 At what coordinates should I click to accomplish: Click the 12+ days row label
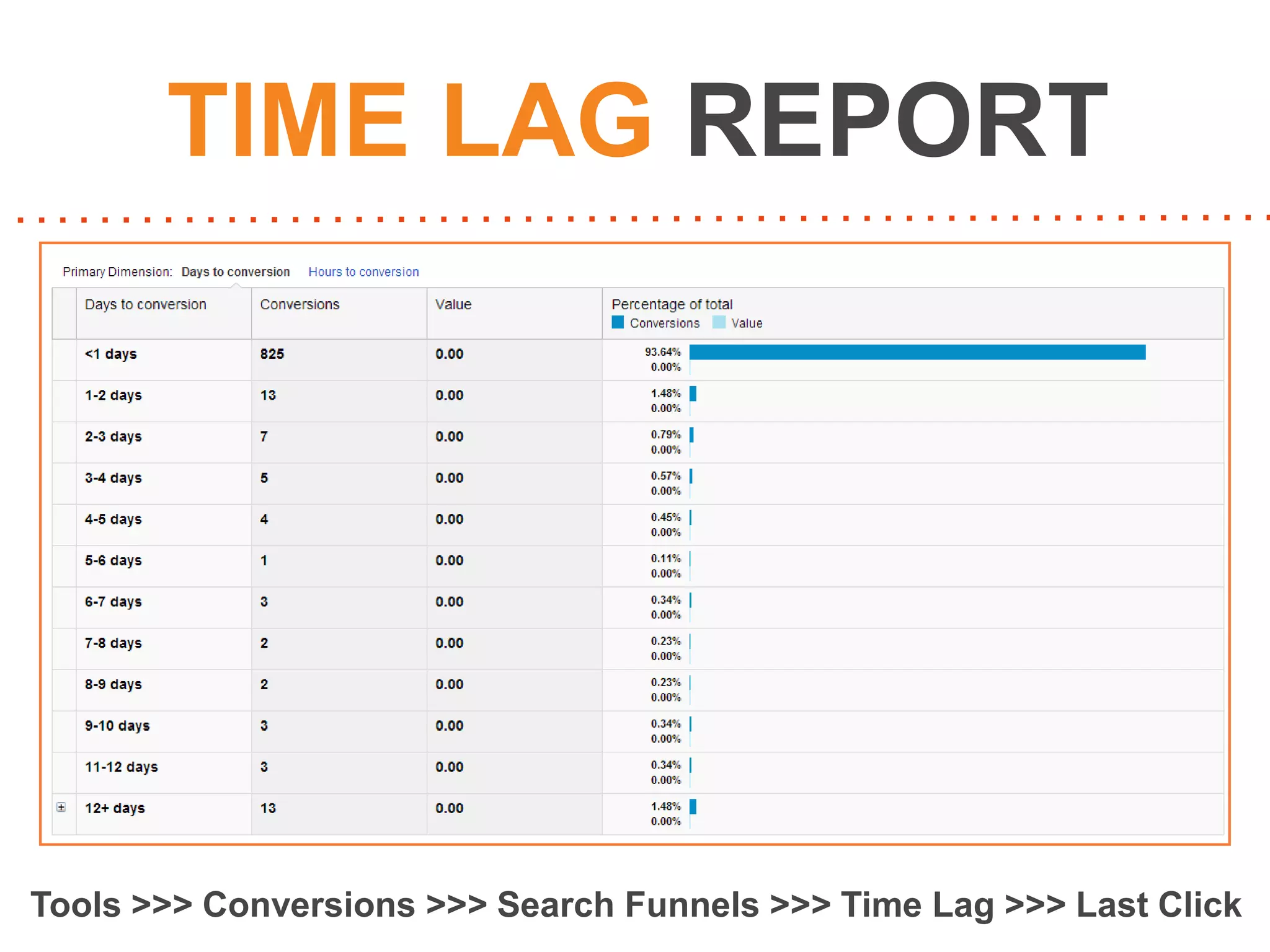(x=115, y=808)
